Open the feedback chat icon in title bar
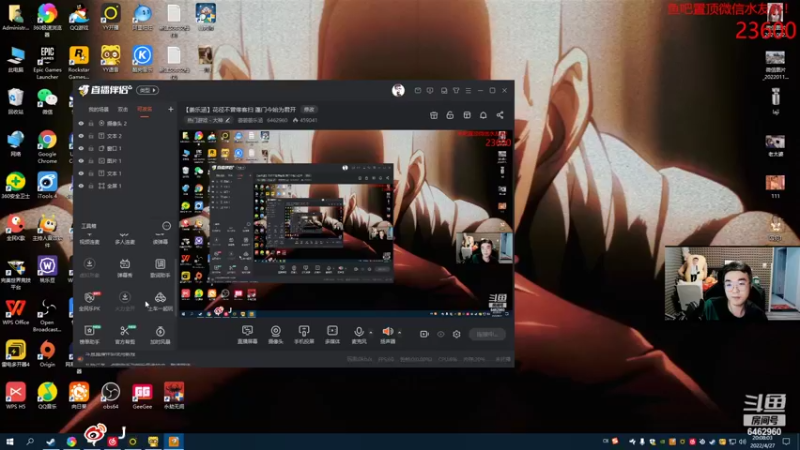 click(x=430, y=90)
